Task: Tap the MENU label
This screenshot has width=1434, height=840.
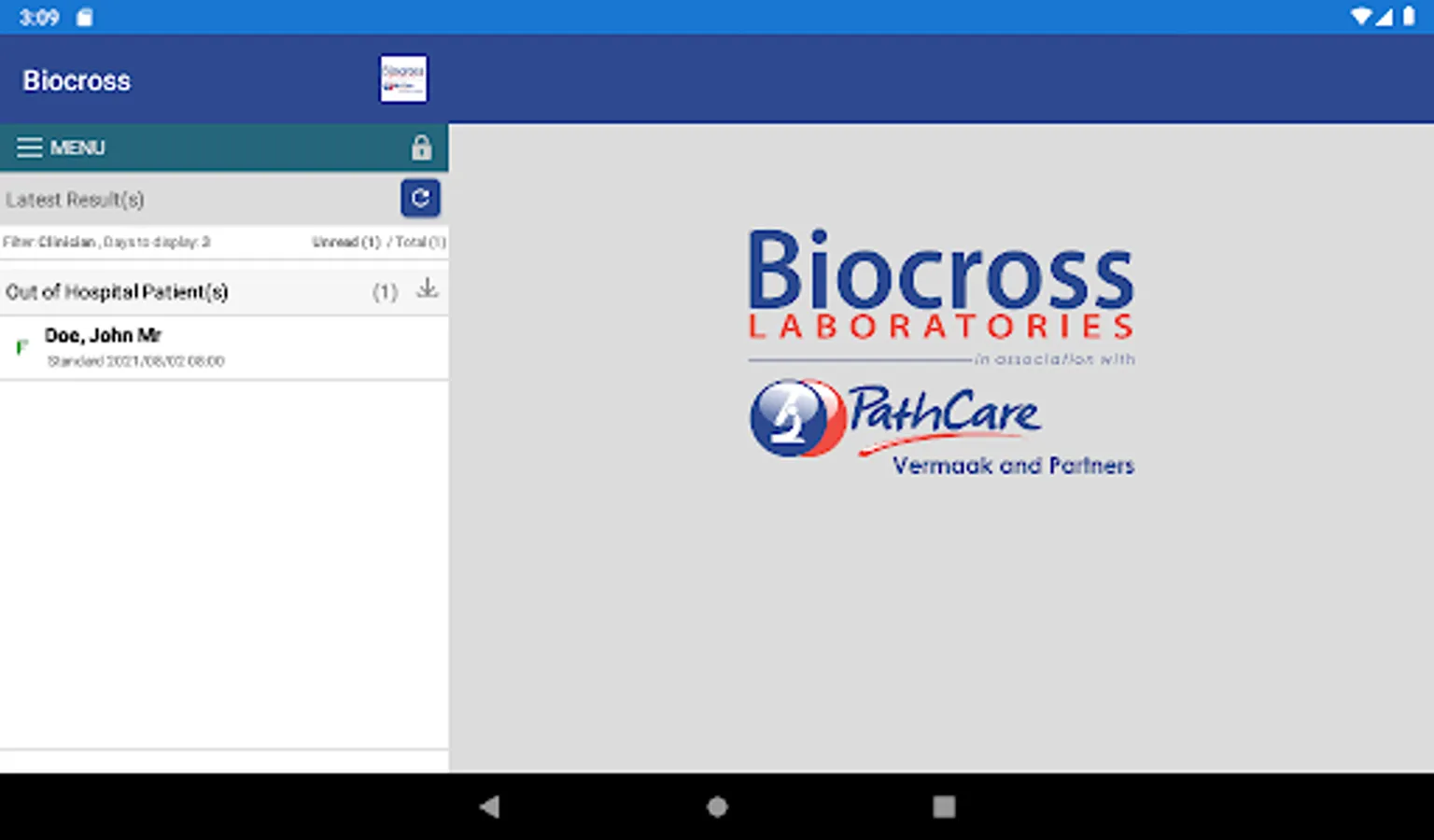Action: coord(77,147)
